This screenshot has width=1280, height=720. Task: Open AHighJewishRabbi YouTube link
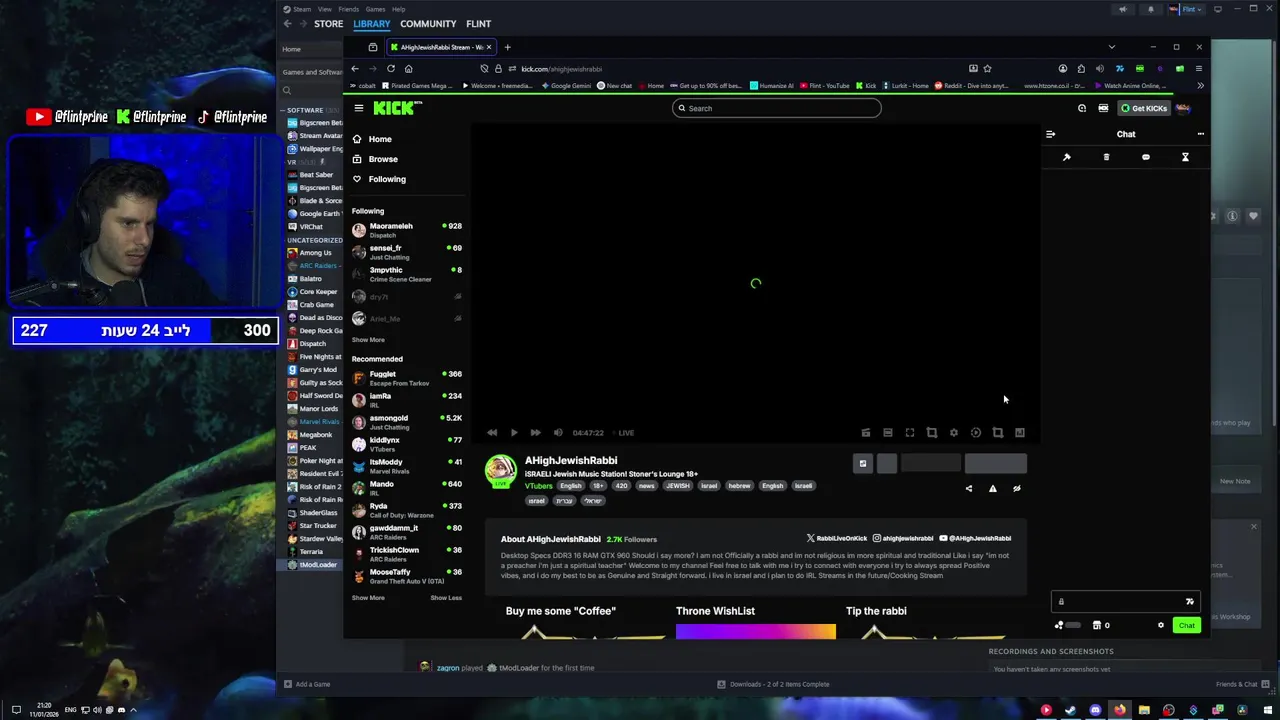point(974,538)
